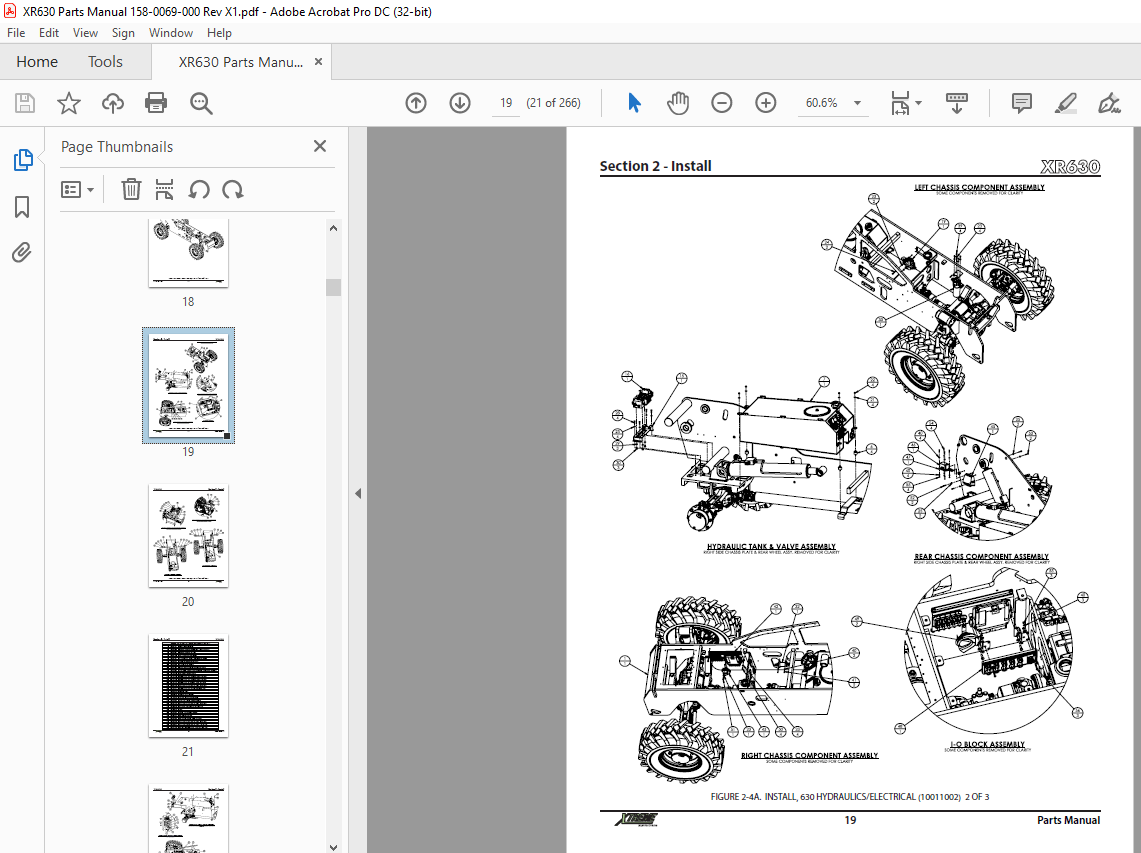Add a comment sticky note
This screenshot has height=853, width=1141.
point(1022,103)
